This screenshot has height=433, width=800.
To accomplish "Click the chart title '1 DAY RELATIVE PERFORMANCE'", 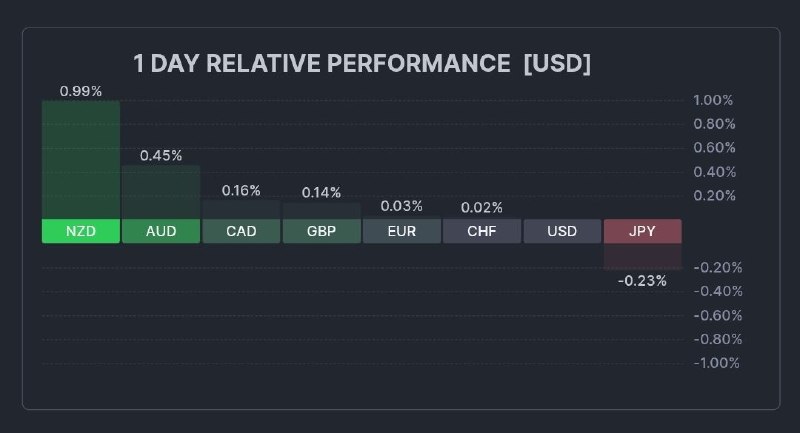I will pos(321,64).
